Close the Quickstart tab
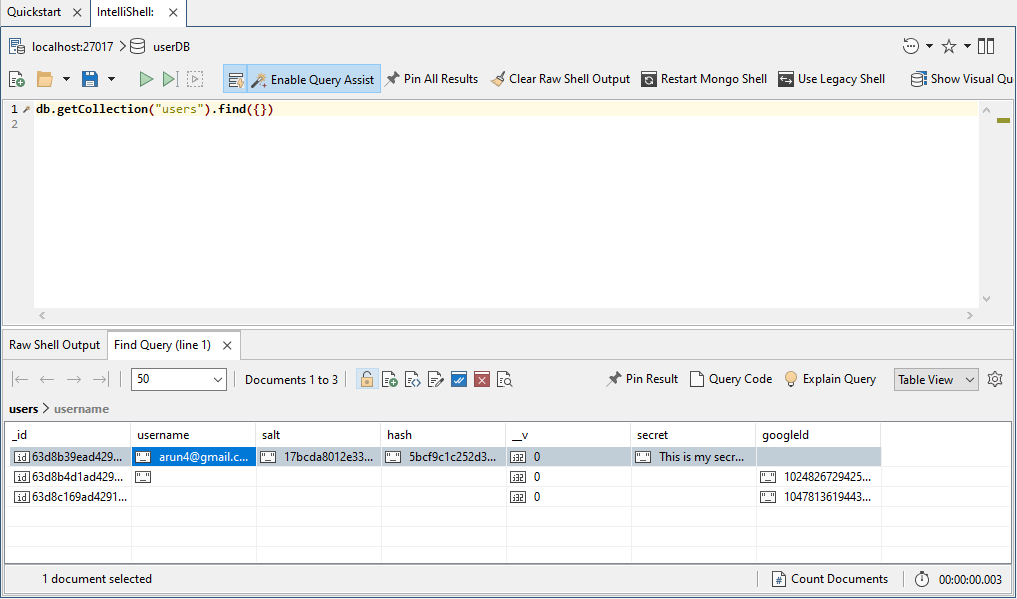Screen dimensions: 1017x599 (x=77, y=12)
